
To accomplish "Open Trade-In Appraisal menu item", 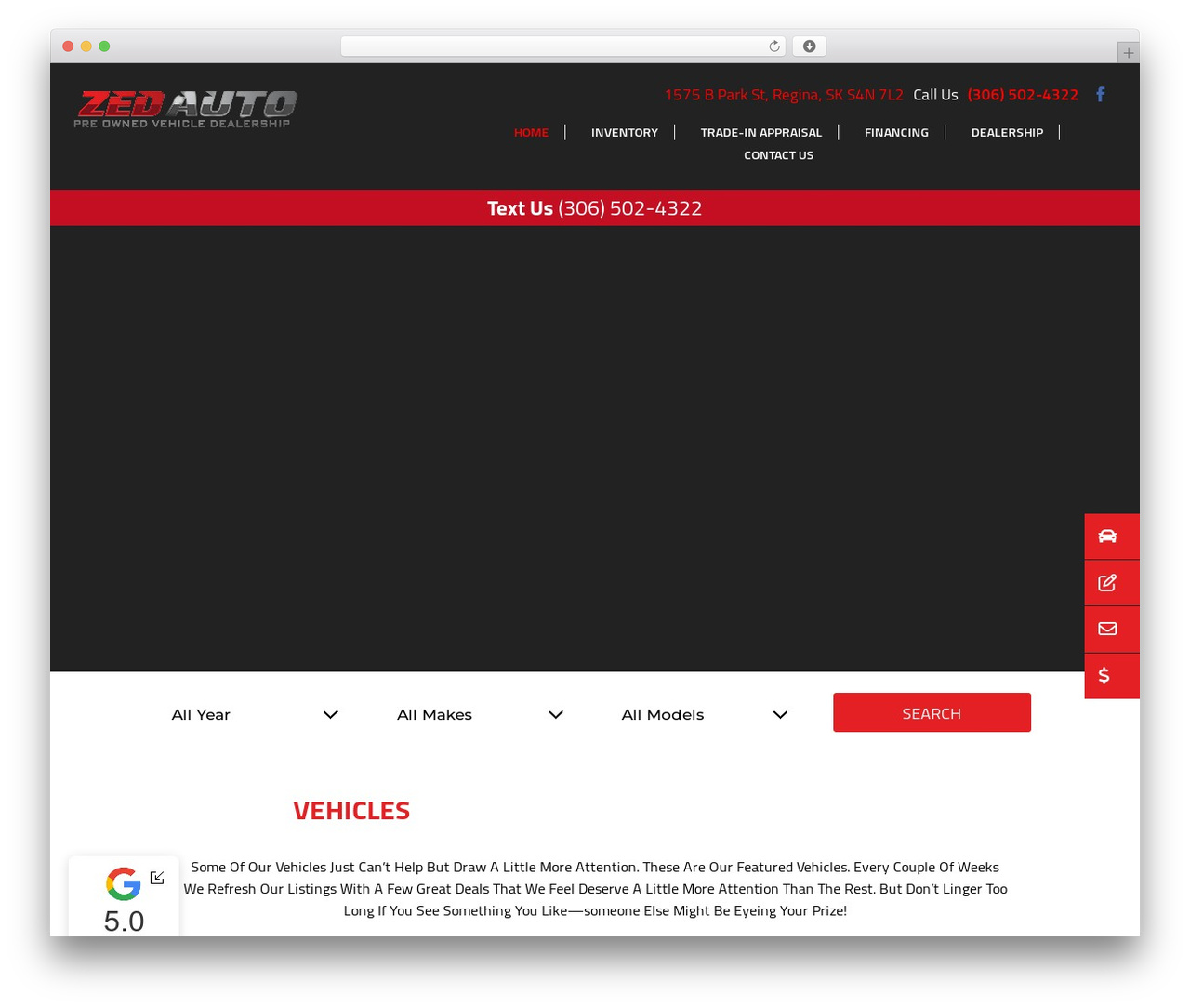I will 761,132.
